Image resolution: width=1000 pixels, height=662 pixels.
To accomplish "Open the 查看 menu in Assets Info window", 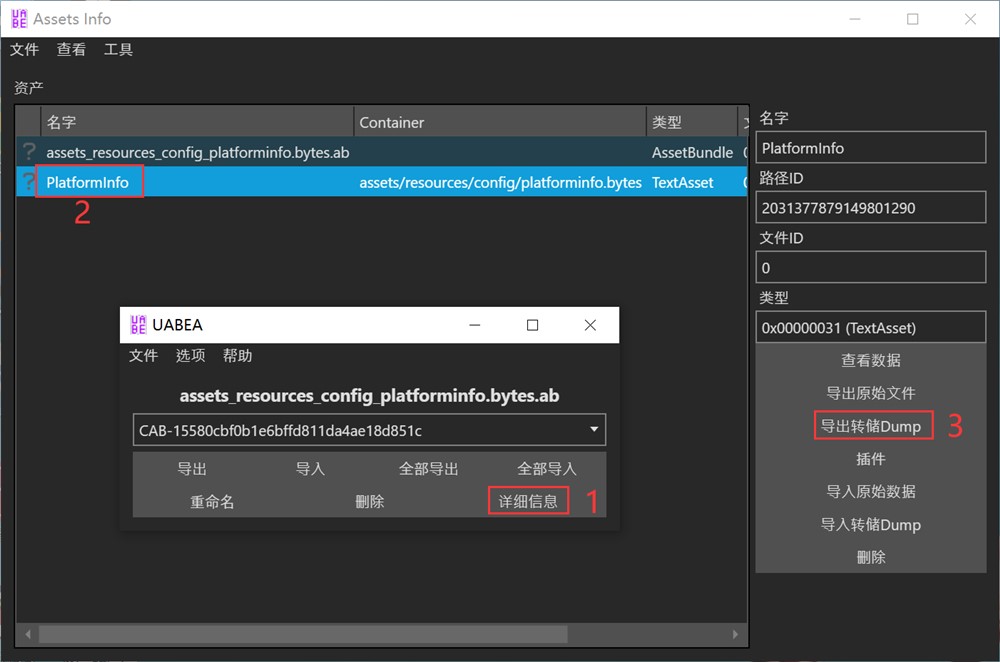I will [71, 49].
